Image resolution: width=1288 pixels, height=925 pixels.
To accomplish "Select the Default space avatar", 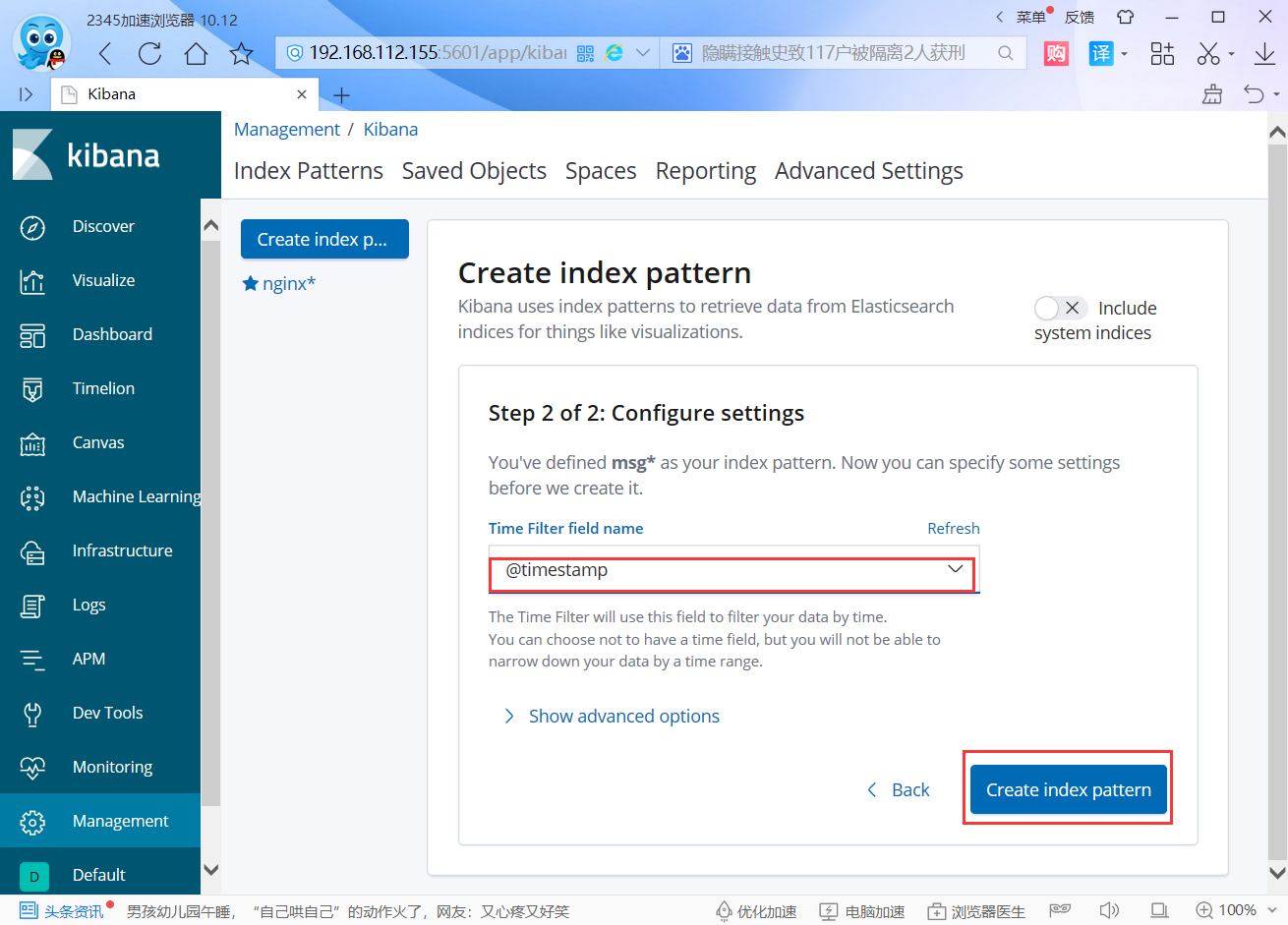I will pos(34,875).
